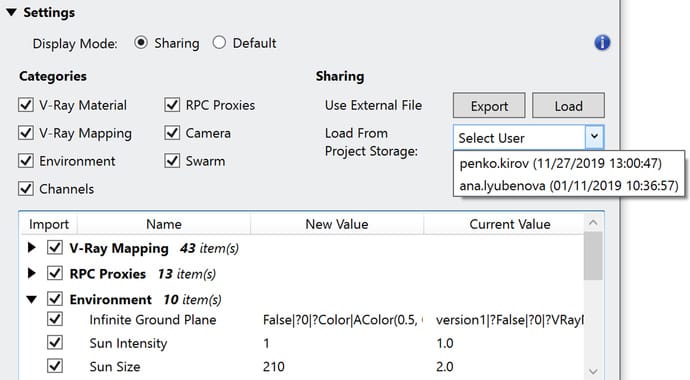
Task: Click the New Value column header
Action: tap(337, 224)
